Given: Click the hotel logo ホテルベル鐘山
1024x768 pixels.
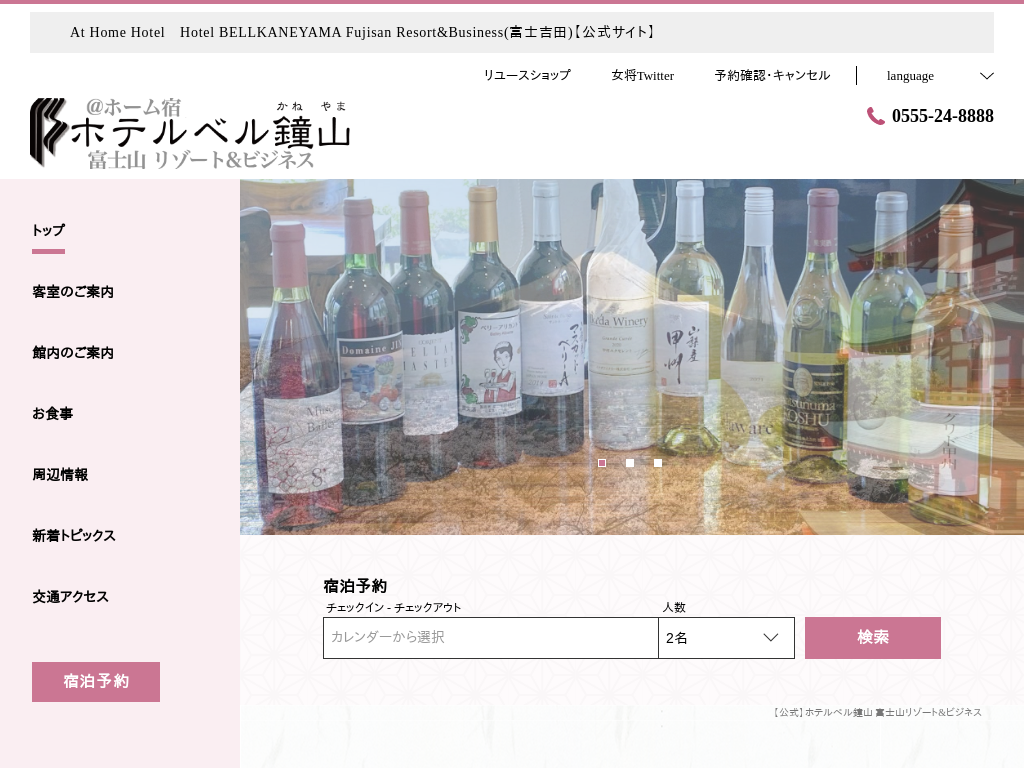Looking at the screenshot, I should point(190,133).
